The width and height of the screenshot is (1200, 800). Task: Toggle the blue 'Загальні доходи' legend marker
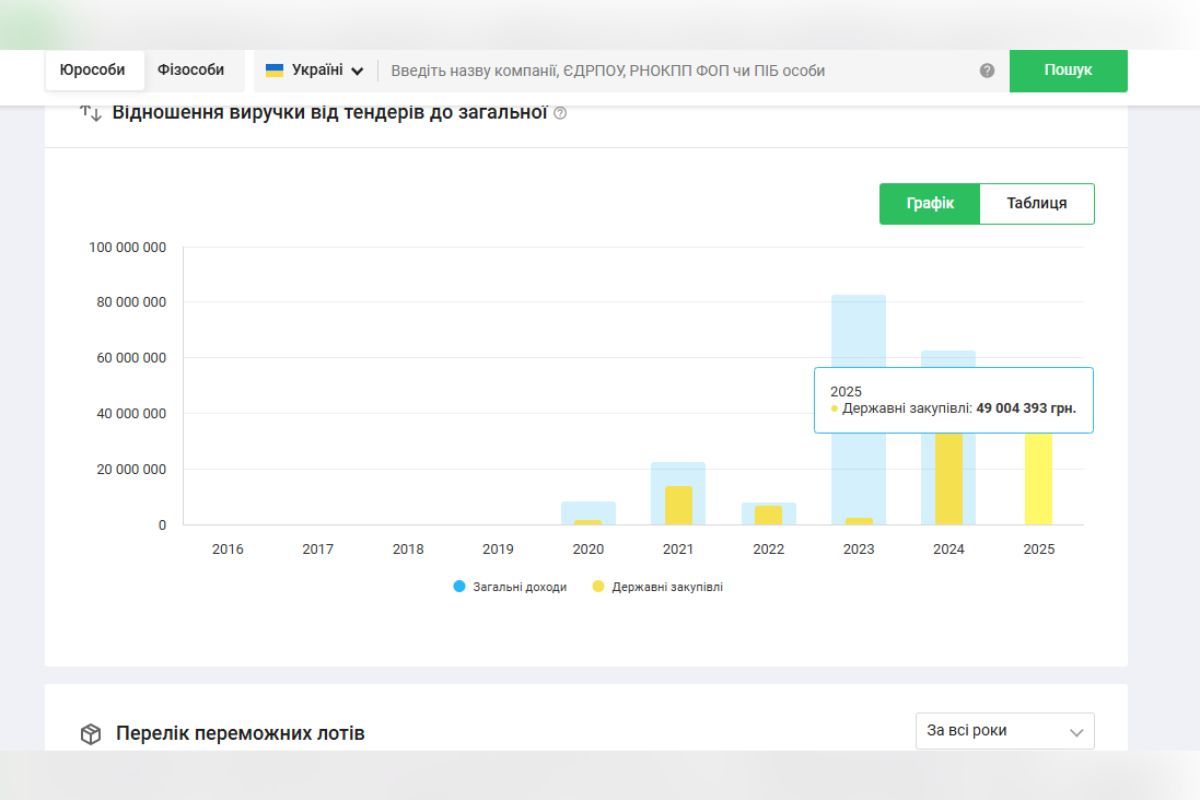[x=459, y=587]
